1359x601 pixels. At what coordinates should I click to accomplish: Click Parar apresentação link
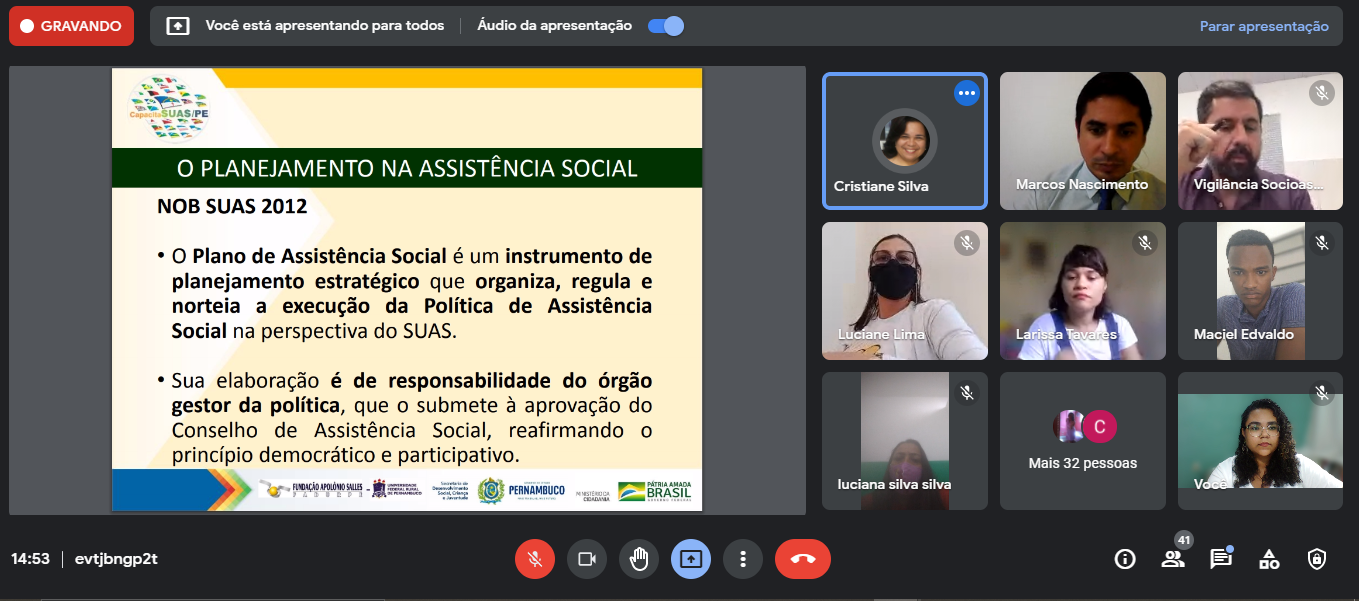(x=1264, y=26)
